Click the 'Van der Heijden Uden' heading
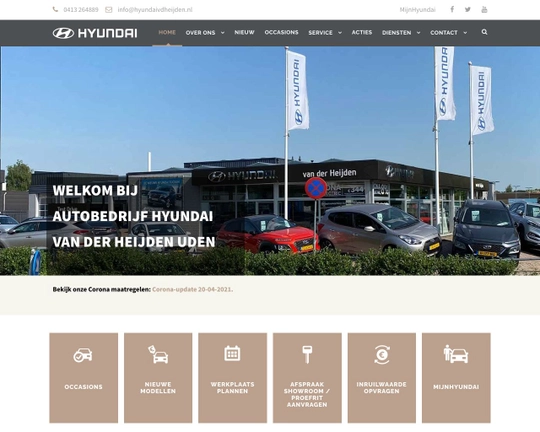The image size is (540, 432). pyautogui.click(x=134, y=242)
